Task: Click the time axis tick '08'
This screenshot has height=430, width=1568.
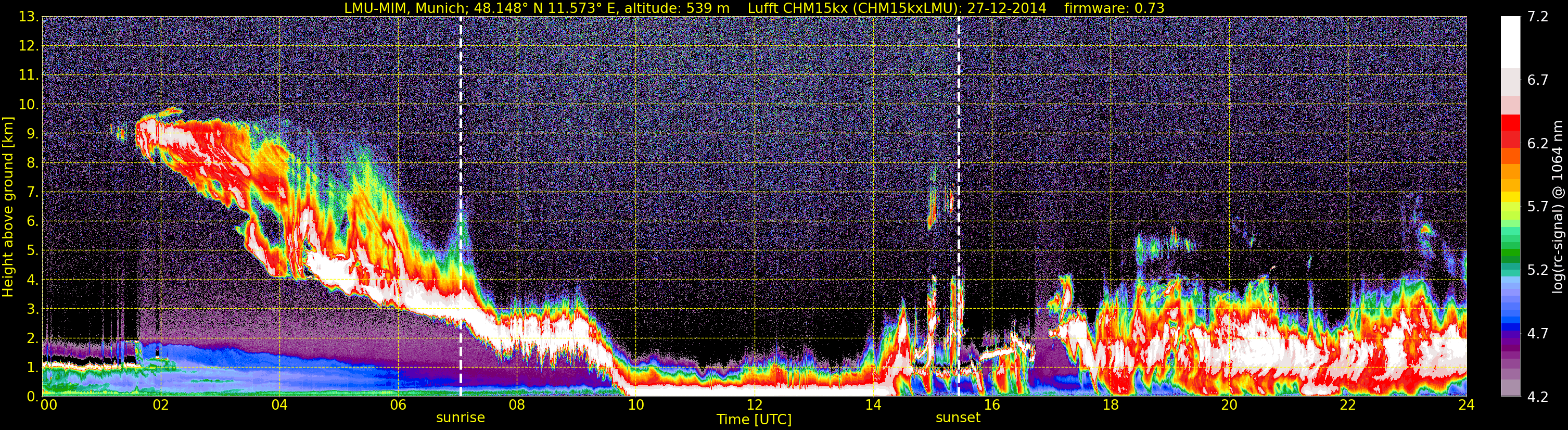Action: click(x=517, y=405)
